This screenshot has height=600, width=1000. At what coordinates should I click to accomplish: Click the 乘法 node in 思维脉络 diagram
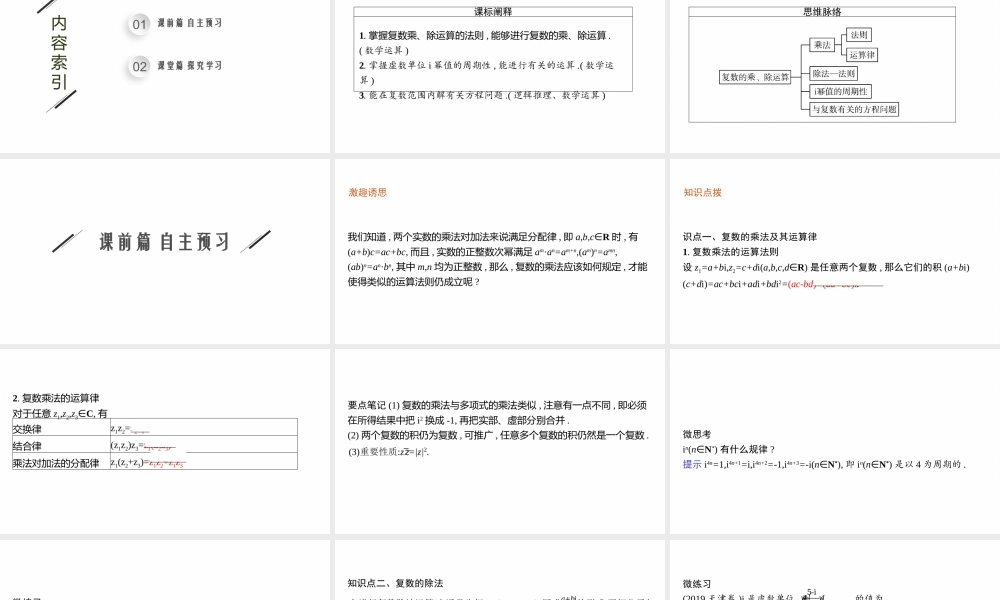824,45
